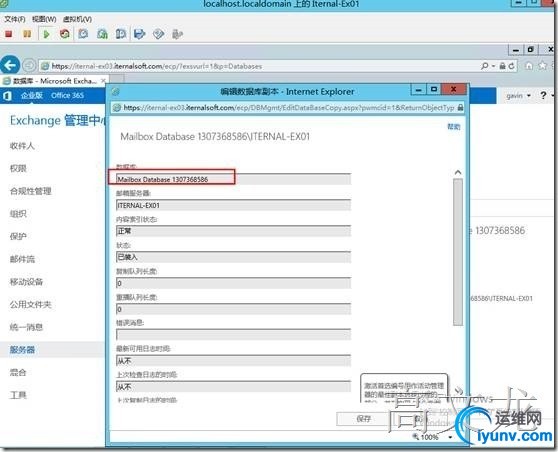Click the favorites star icon

(542, 66)
